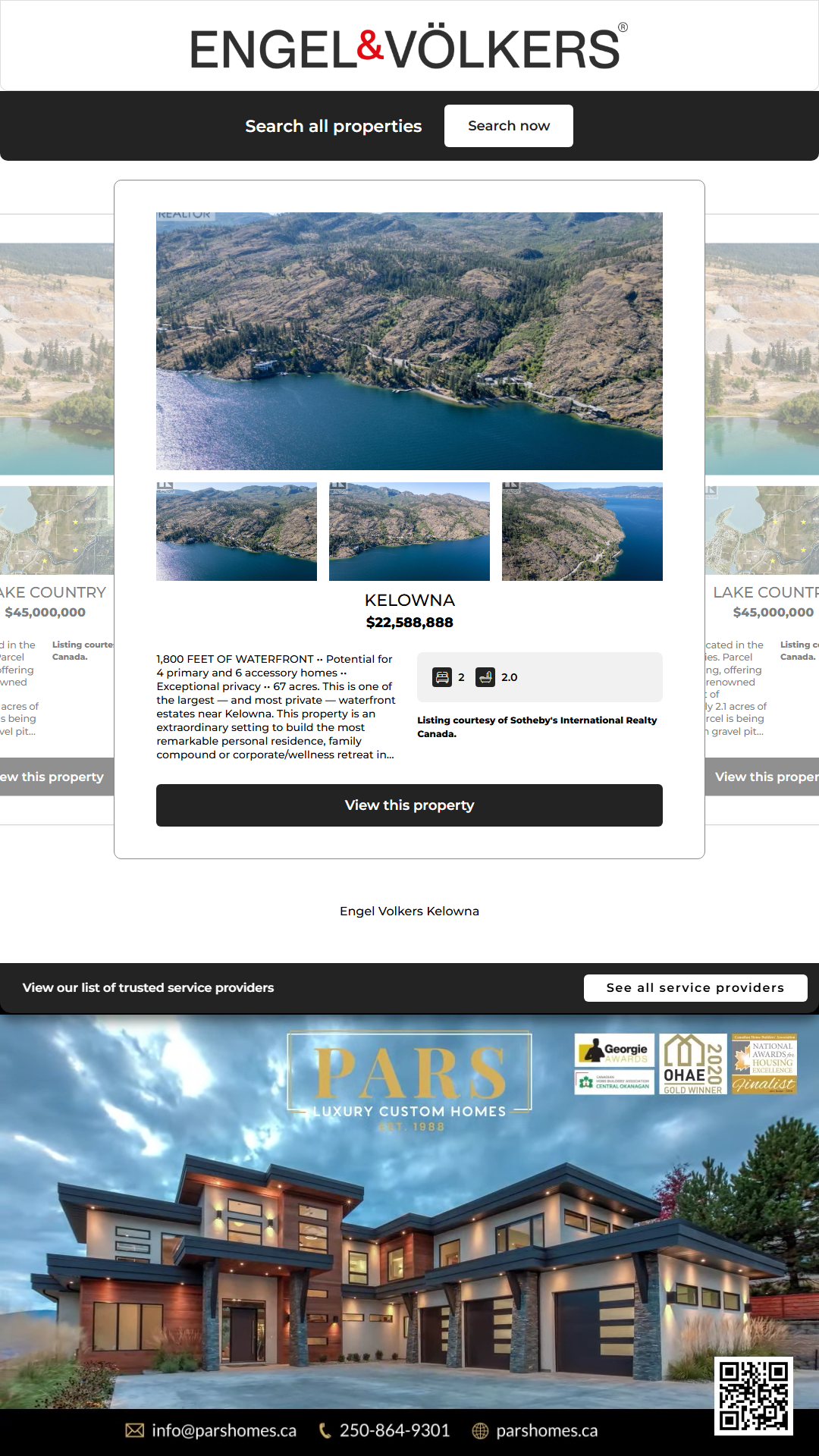The image size is (819, 1456).
Task: Click the globe icon beside parshomes.ca
Action: coord(480,1430)
